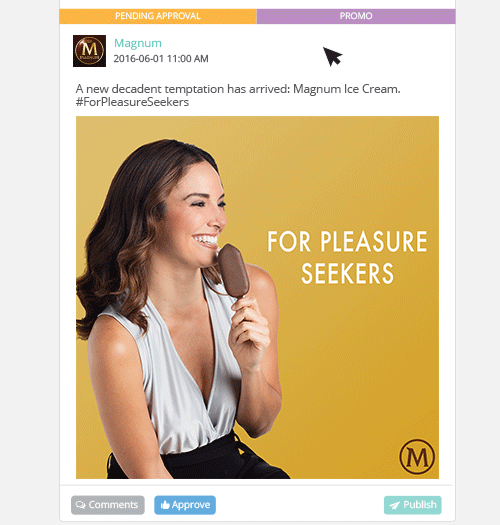Select the purple Promo label banner
Screen dimensions: 500x525
pyautogui.click(x=356, y=16)
